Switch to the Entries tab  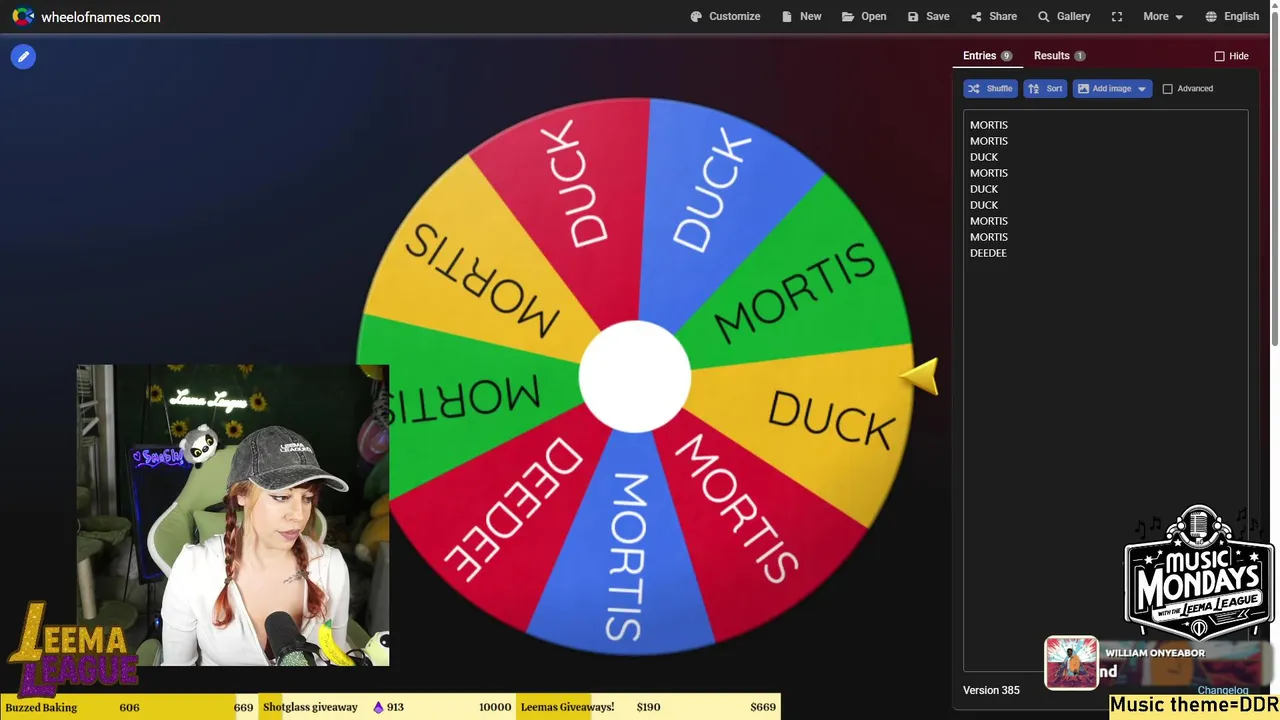(x=987, y=56)
